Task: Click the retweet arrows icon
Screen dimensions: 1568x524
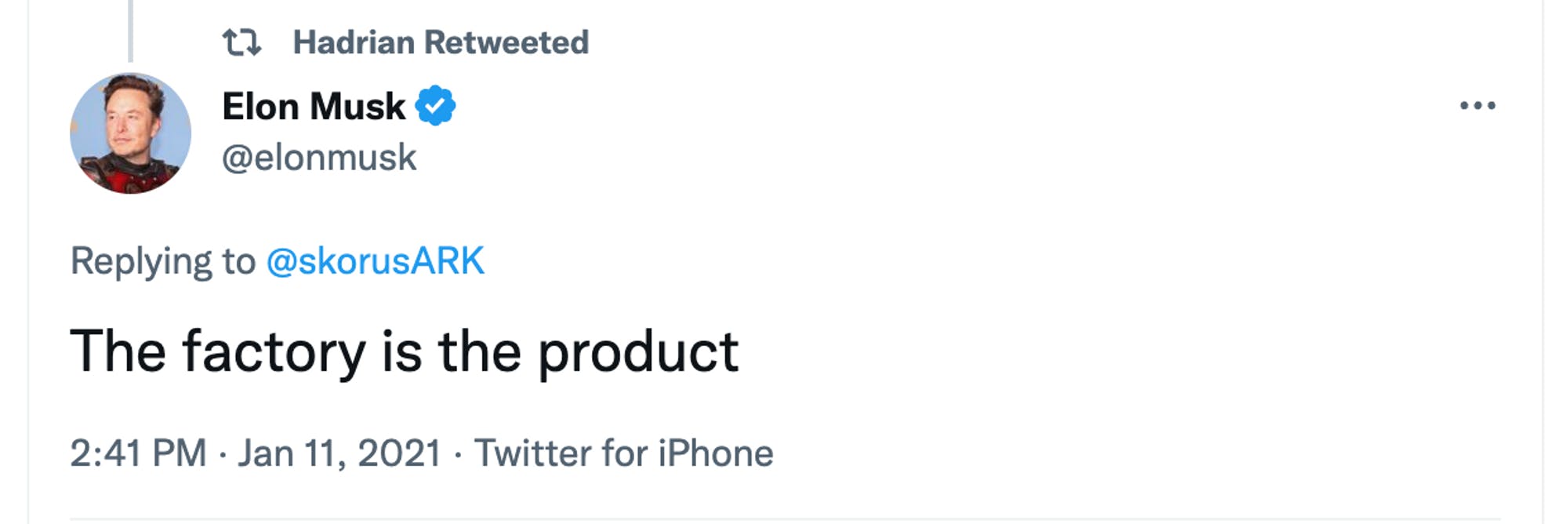Action: pyautogui.click(x=241, y=42)
